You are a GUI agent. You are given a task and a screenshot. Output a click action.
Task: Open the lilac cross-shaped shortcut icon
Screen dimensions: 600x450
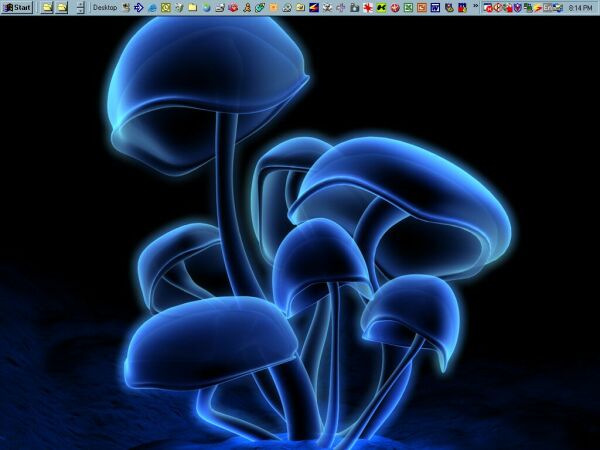click(x=341, y=7)
